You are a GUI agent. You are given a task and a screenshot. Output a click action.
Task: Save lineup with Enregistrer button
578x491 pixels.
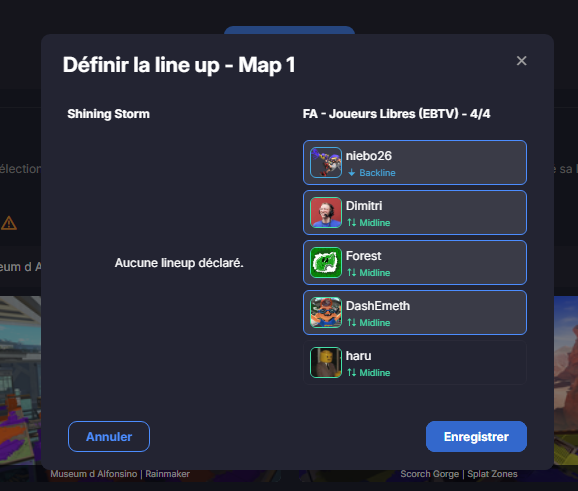point(476,436)
